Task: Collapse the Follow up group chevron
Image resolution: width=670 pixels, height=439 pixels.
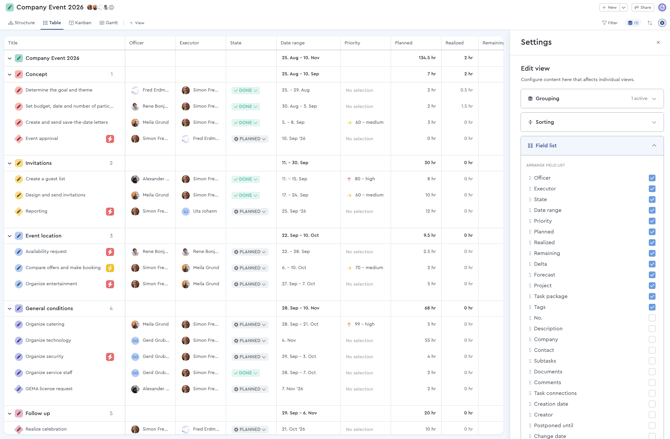Action: point(9,413)
